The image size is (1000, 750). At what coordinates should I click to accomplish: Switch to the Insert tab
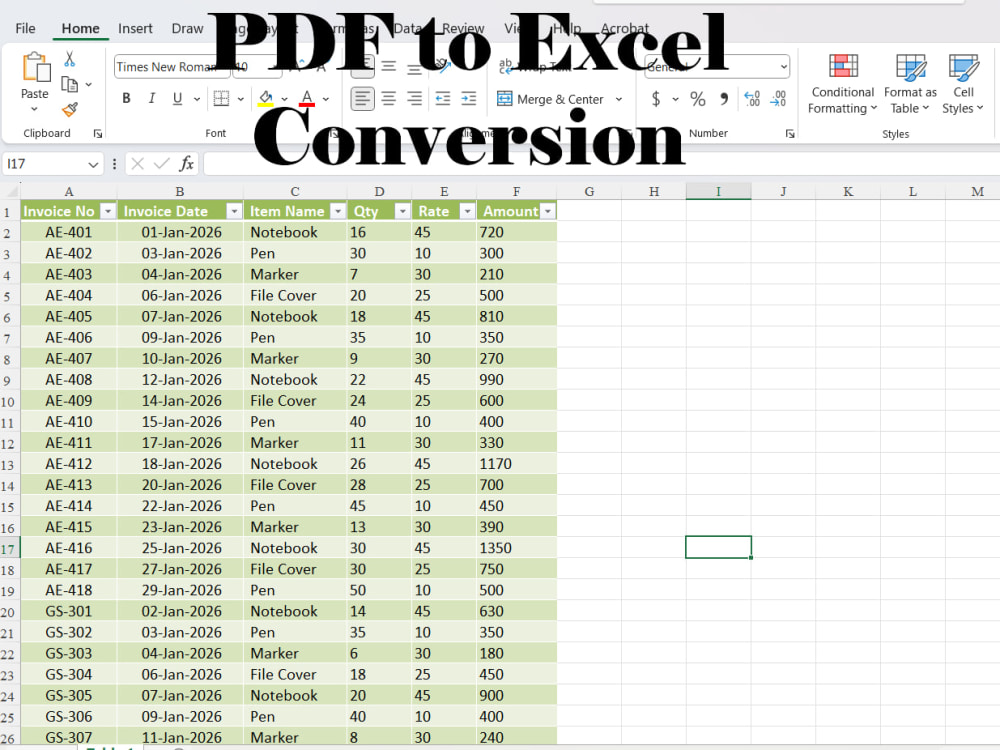[135, 29]
